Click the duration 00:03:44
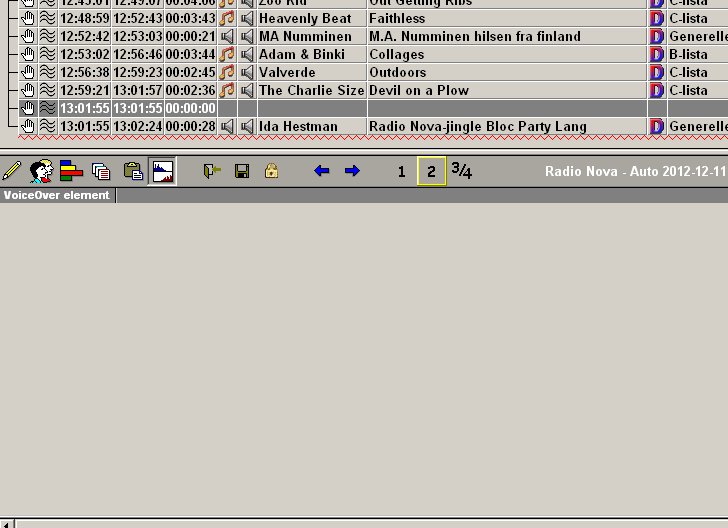The width and height of the screenshot is (728, 528). point(190,54)
